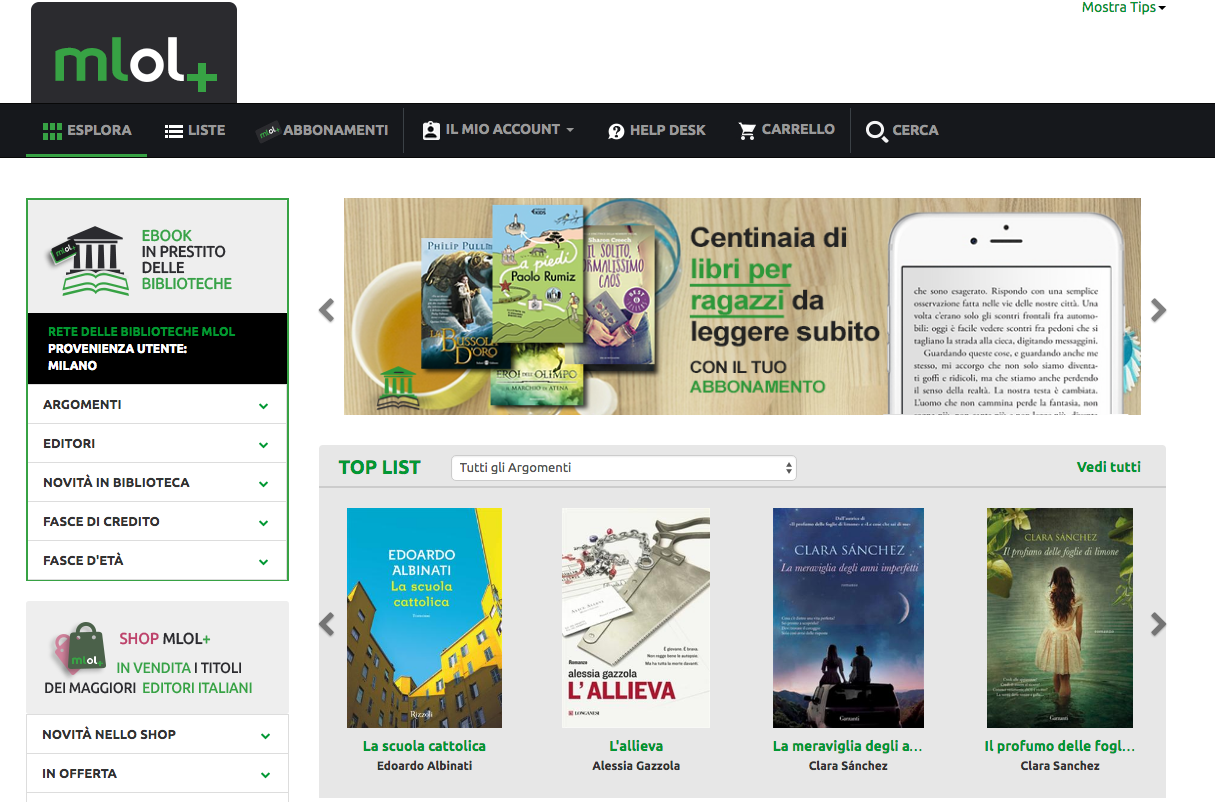Click the Il mio account badge icon

(431, 130)
